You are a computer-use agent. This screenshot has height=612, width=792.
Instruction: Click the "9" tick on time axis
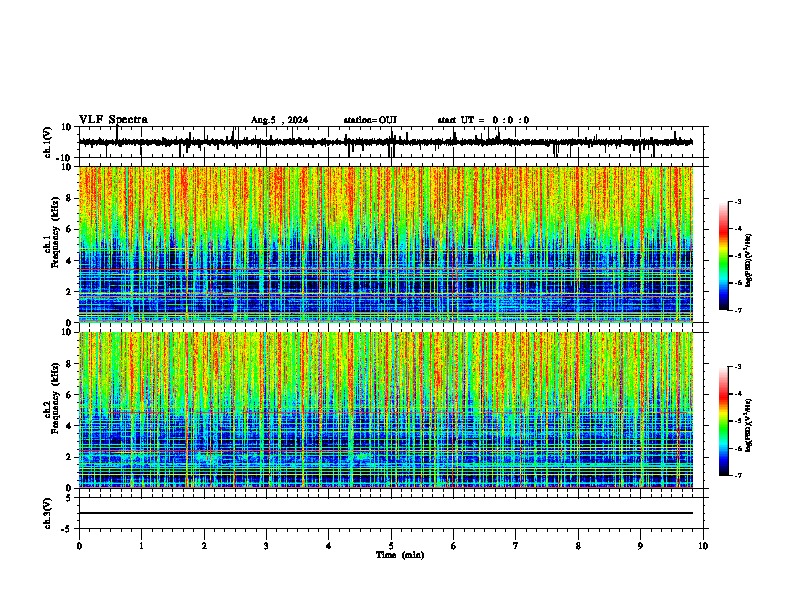640,546
